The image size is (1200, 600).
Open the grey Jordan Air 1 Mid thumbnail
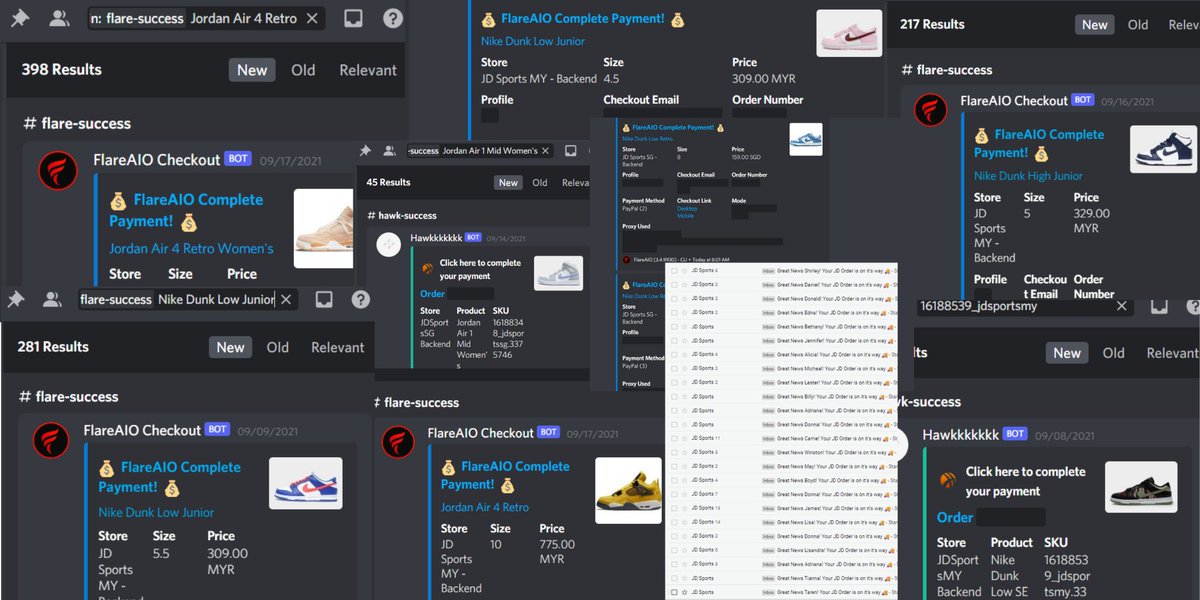(558, 273)
